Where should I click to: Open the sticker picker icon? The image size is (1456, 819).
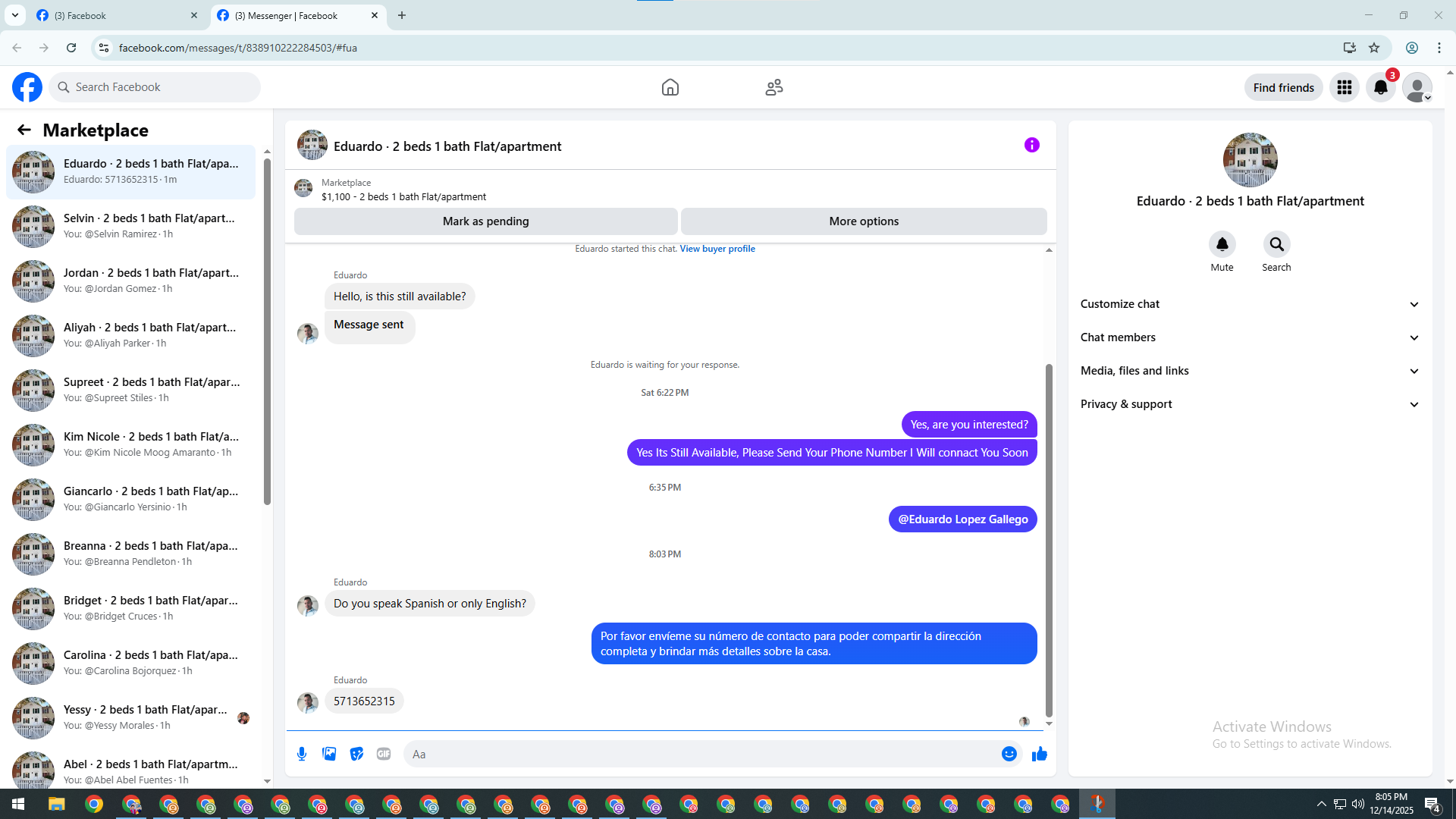point(356,754)
